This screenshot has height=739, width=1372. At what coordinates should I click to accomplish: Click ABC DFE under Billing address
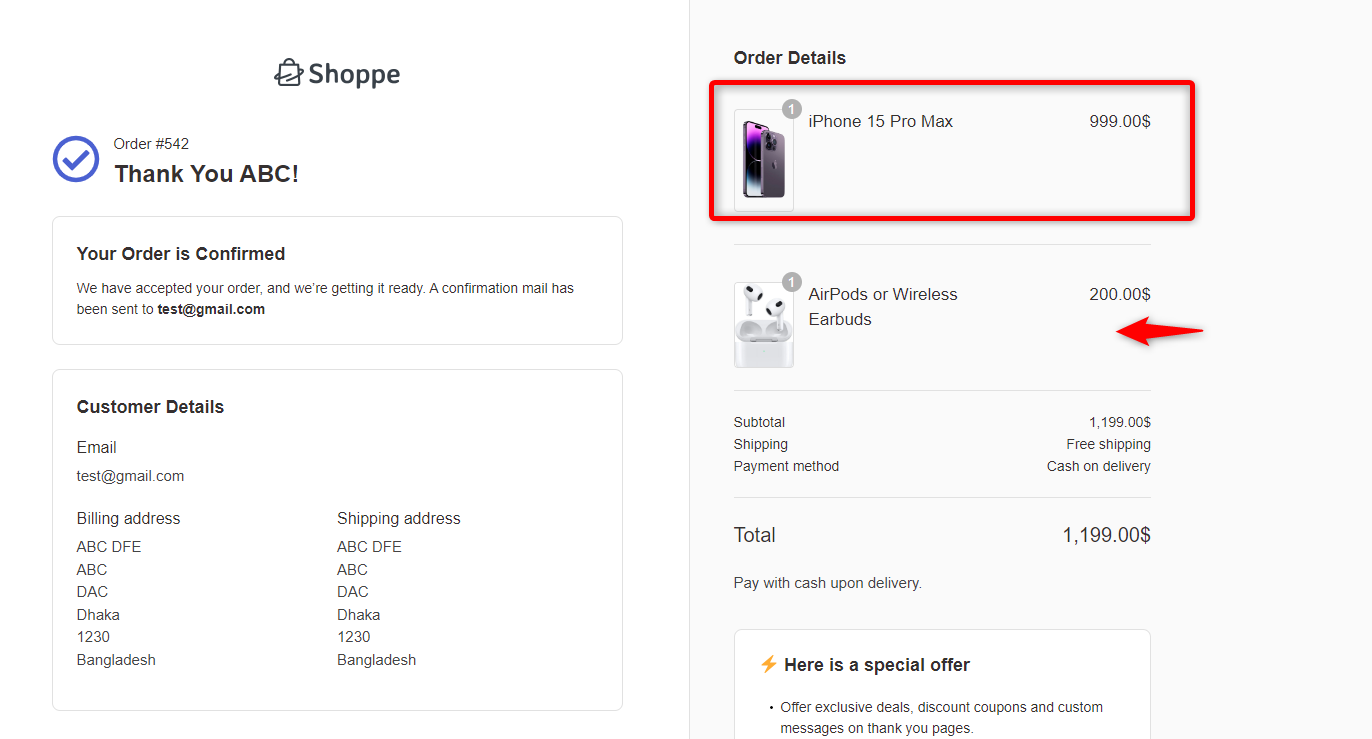(x=109, y=547)
